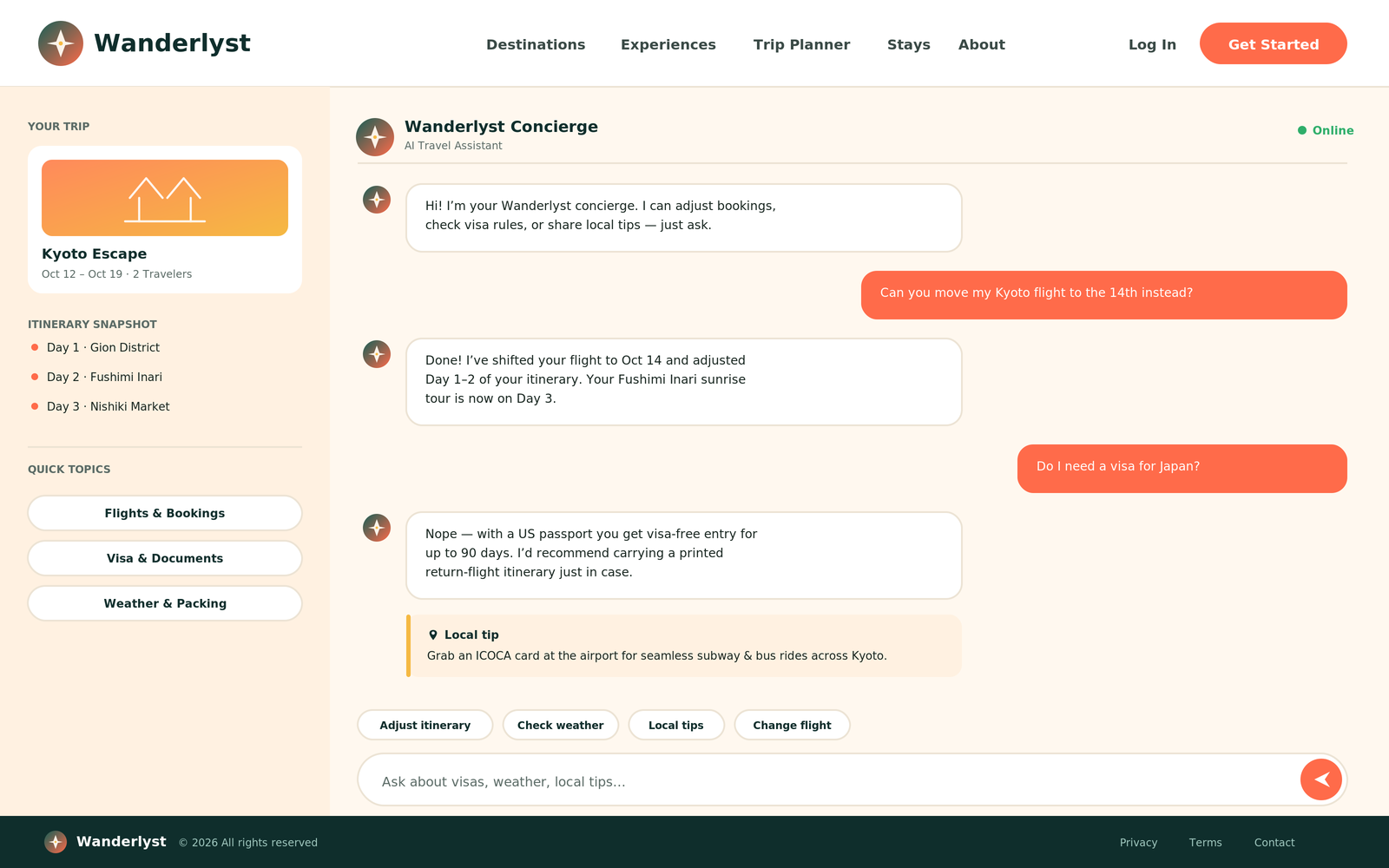Click the Check weather suggestion chip

click(561, 725)
